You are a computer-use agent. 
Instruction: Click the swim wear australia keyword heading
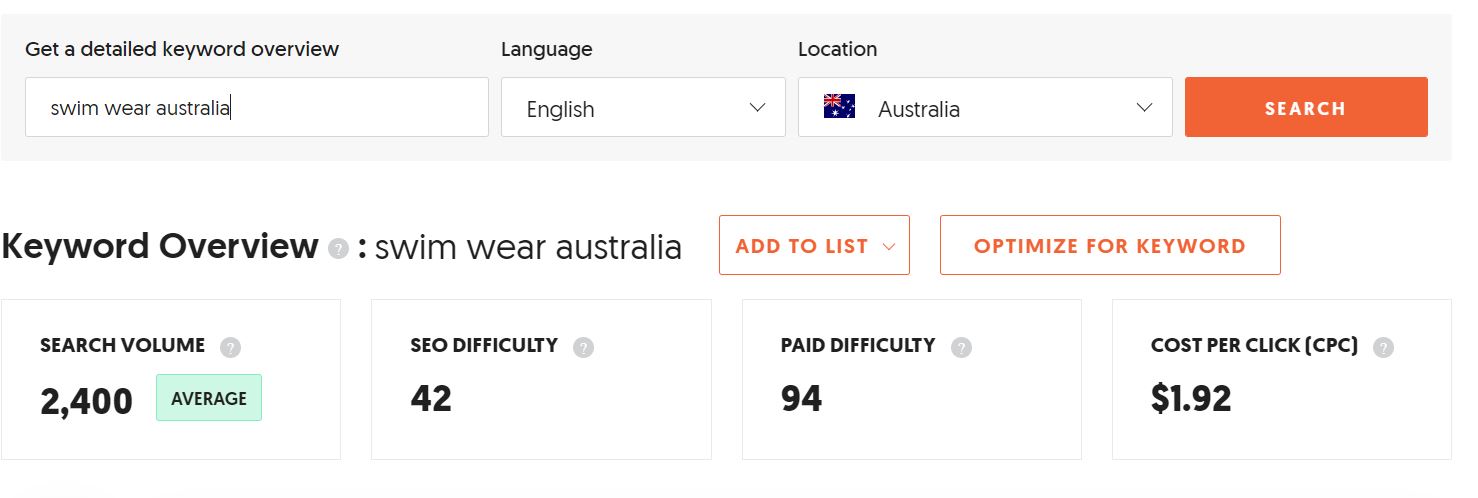click(x=528, y=247)
